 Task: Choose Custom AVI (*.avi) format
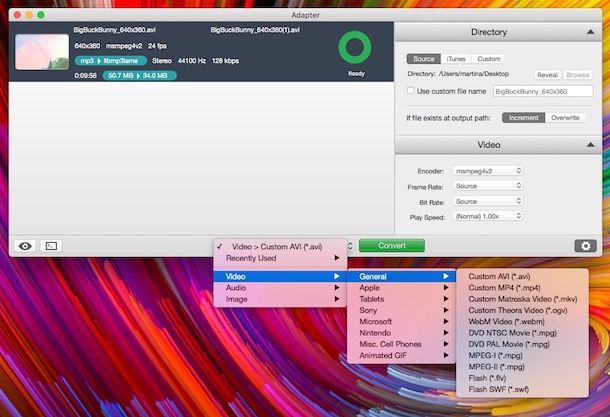pyautogui.click(x=522, y=276)
